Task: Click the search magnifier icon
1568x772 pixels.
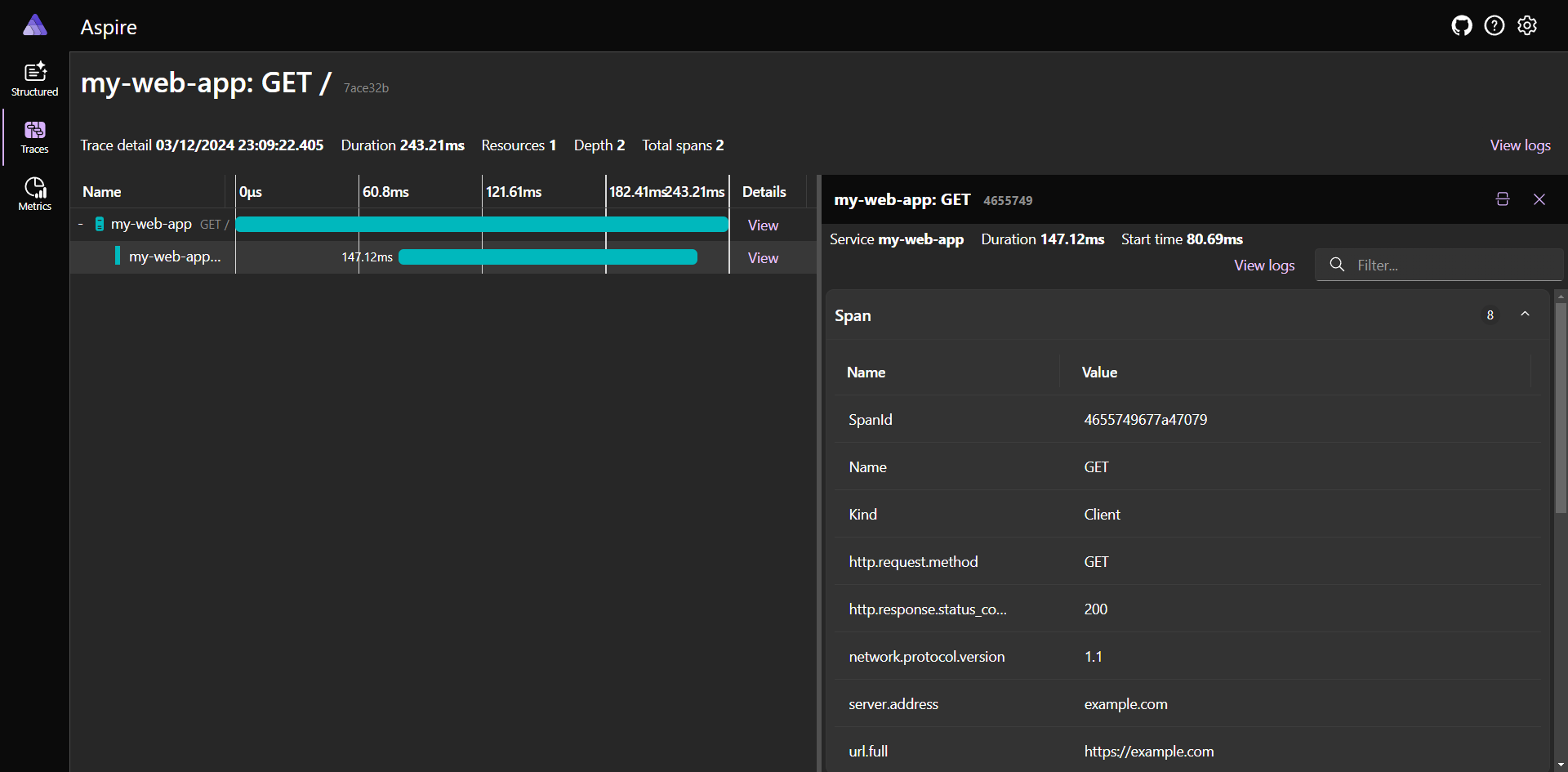Action: coord(1337,265)
